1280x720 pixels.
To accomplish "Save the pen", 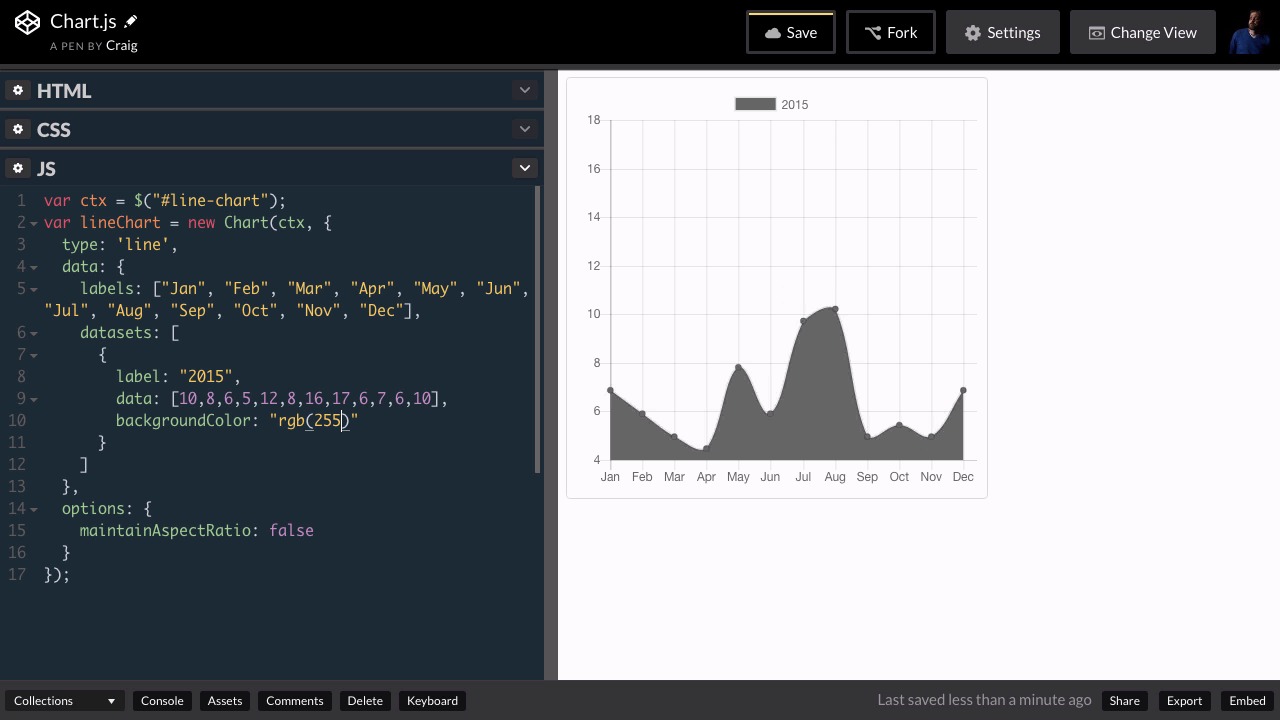I will (x=791, y=32).
